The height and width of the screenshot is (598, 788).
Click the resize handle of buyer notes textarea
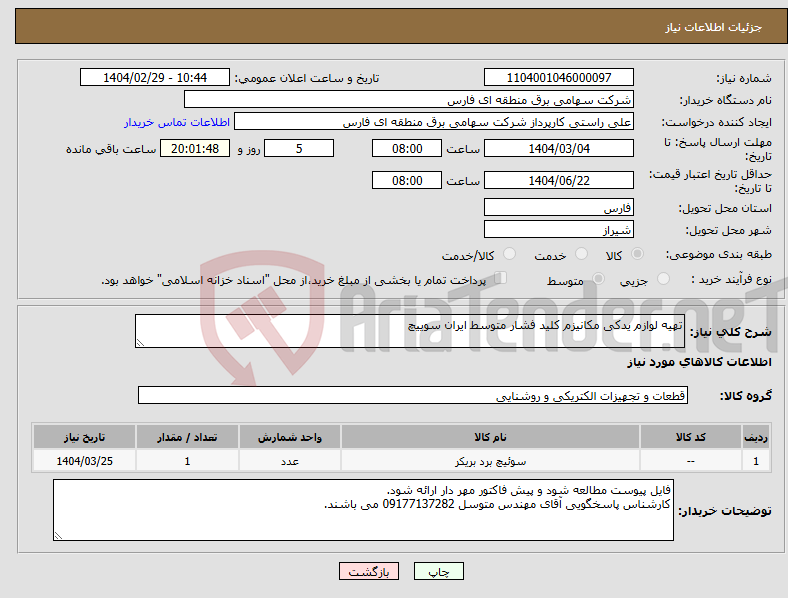(x=58, y=536)
